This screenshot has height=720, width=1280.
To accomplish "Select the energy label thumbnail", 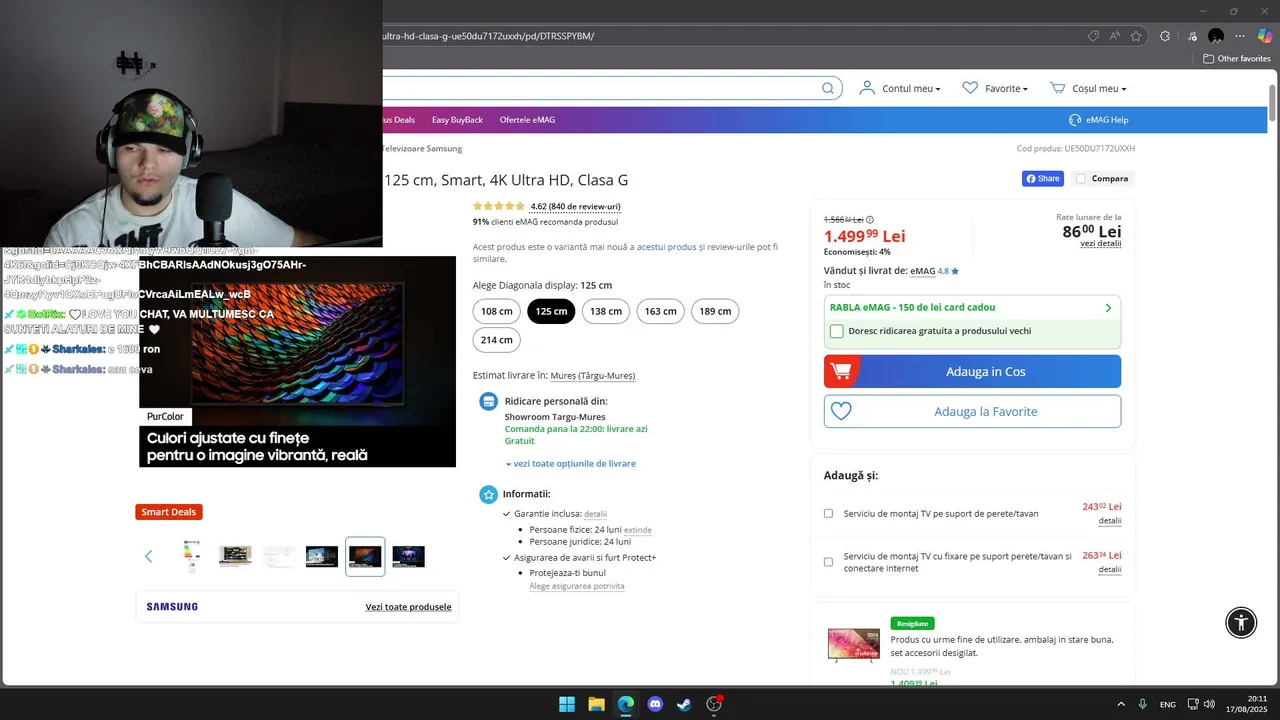I will tap(192, 556).
